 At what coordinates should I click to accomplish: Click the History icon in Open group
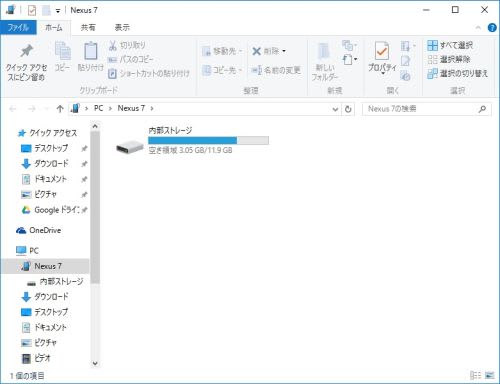point(405,76)
